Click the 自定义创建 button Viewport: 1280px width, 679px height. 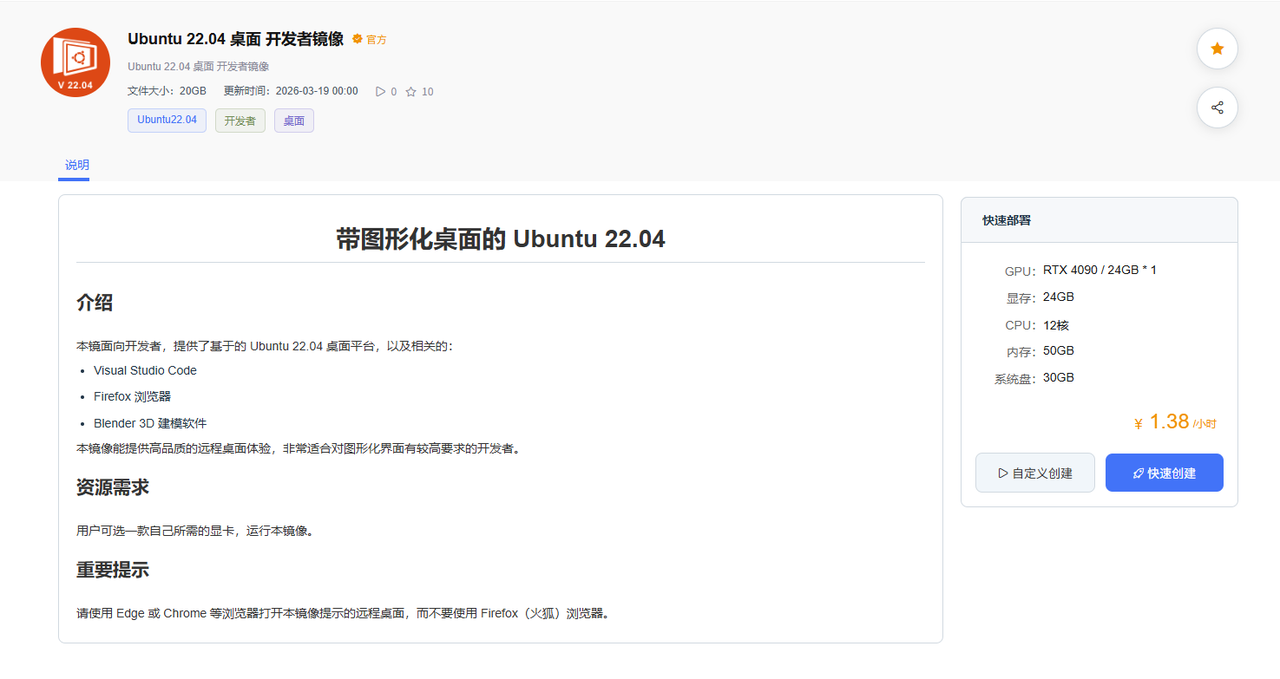pos(1035,473)
